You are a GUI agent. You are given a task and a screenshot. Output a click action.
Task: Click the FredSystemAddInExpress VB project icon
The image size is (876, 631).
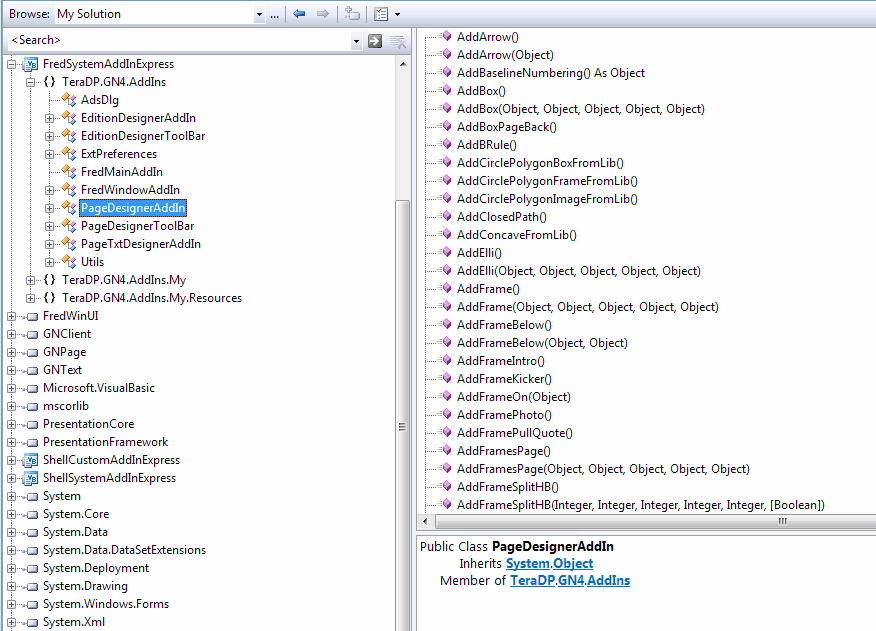(31, 64)
